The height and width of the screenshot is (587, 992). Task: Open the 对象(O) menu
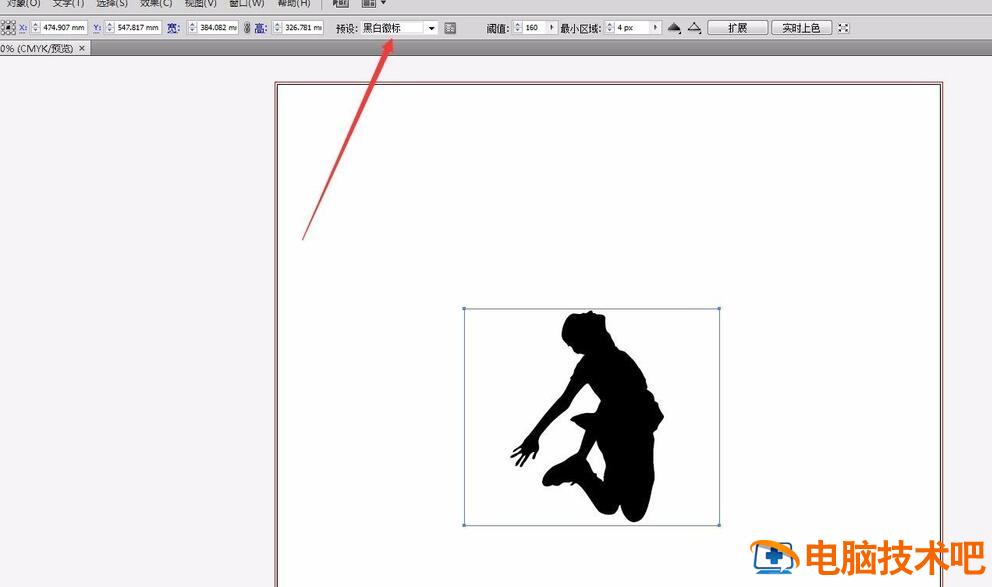[24, 3]
